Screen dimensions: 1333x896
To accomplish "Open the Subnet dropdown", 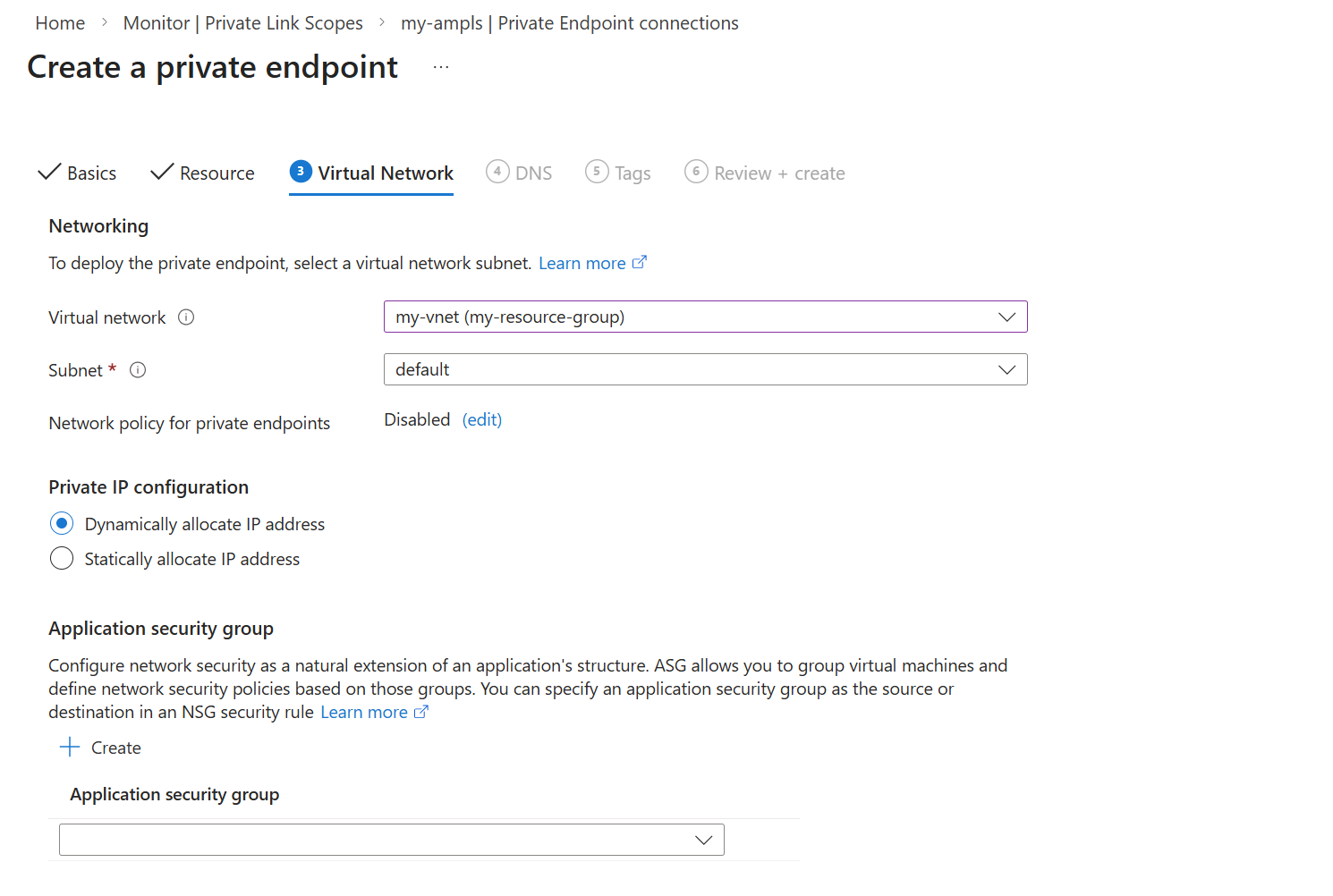I will (705, 370).
